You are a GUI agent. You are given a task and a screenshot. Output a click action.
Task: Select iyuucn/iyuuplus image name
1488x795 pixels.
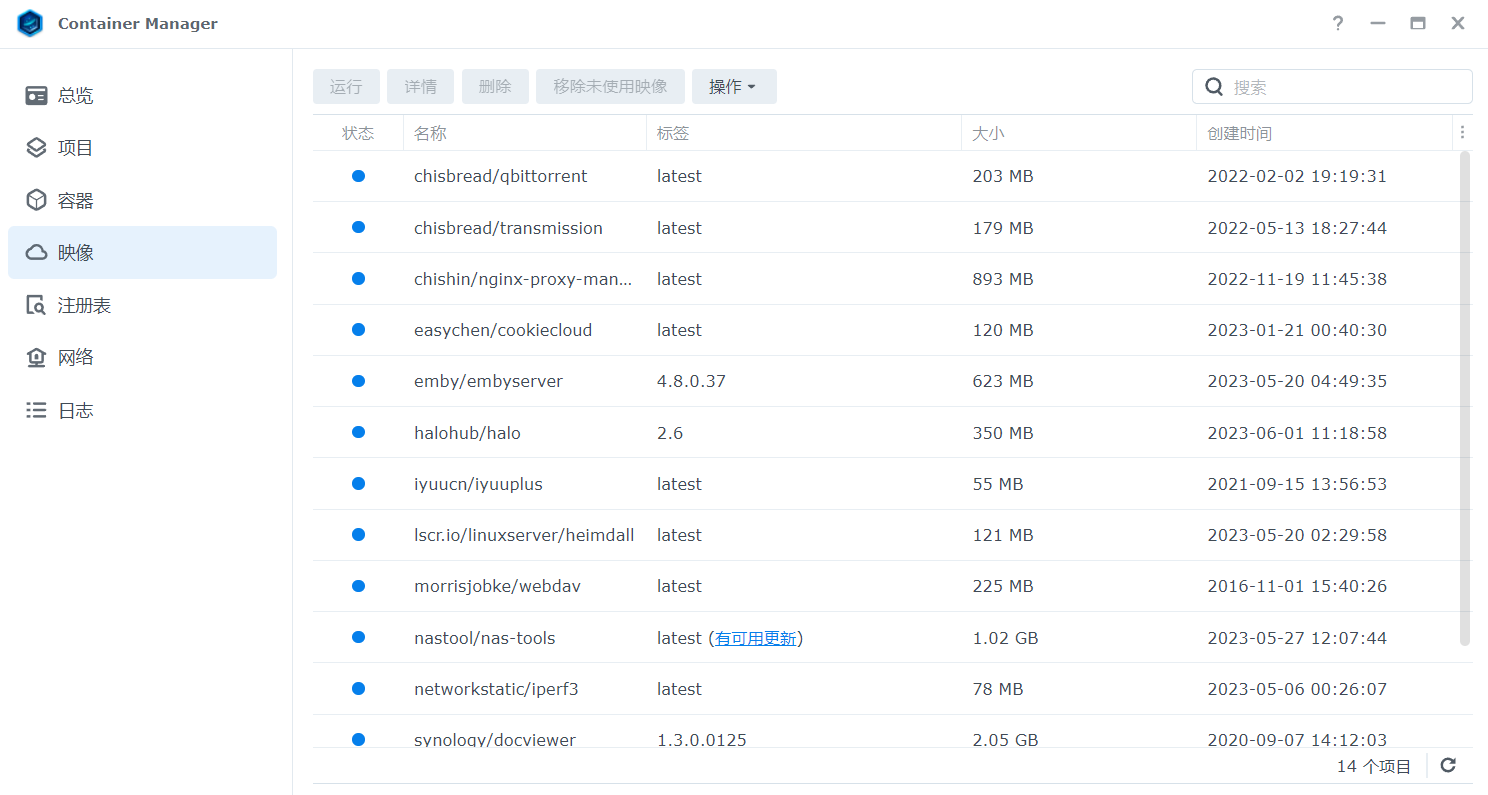tap(478, 484)
